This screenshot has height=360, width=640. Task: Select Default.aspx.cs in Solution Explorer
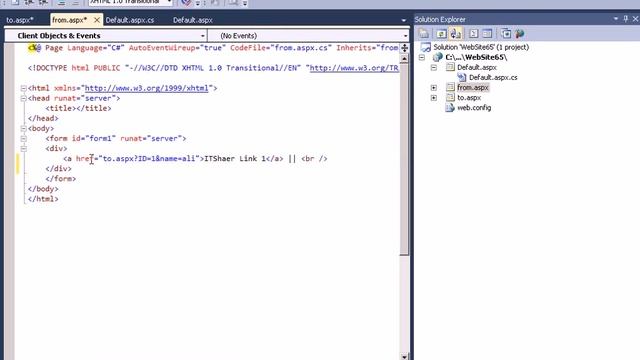[x=493, y=78]
